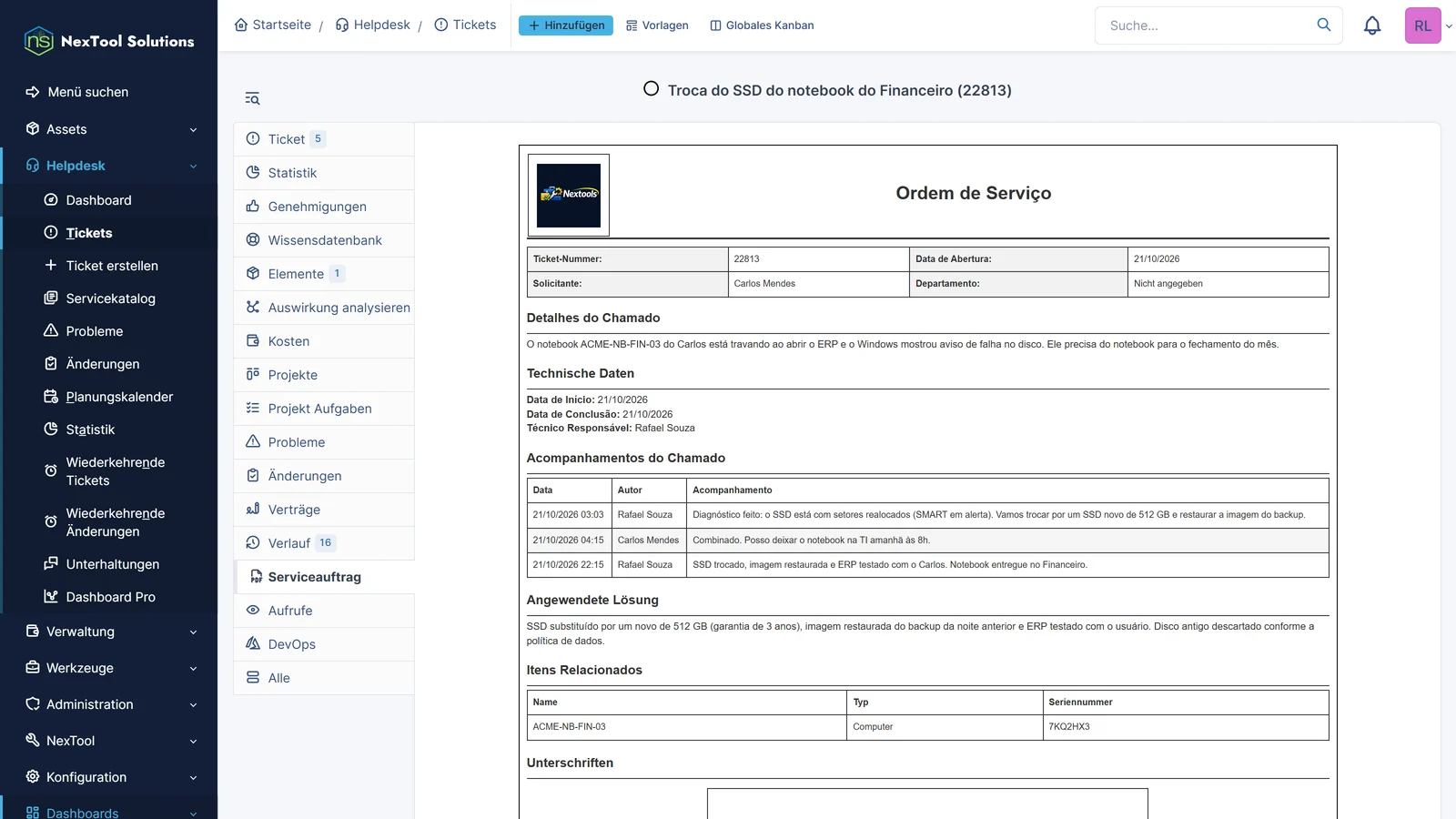1456x819 pixels.
Task: Expand the Administration section
Action: point(109,704)
